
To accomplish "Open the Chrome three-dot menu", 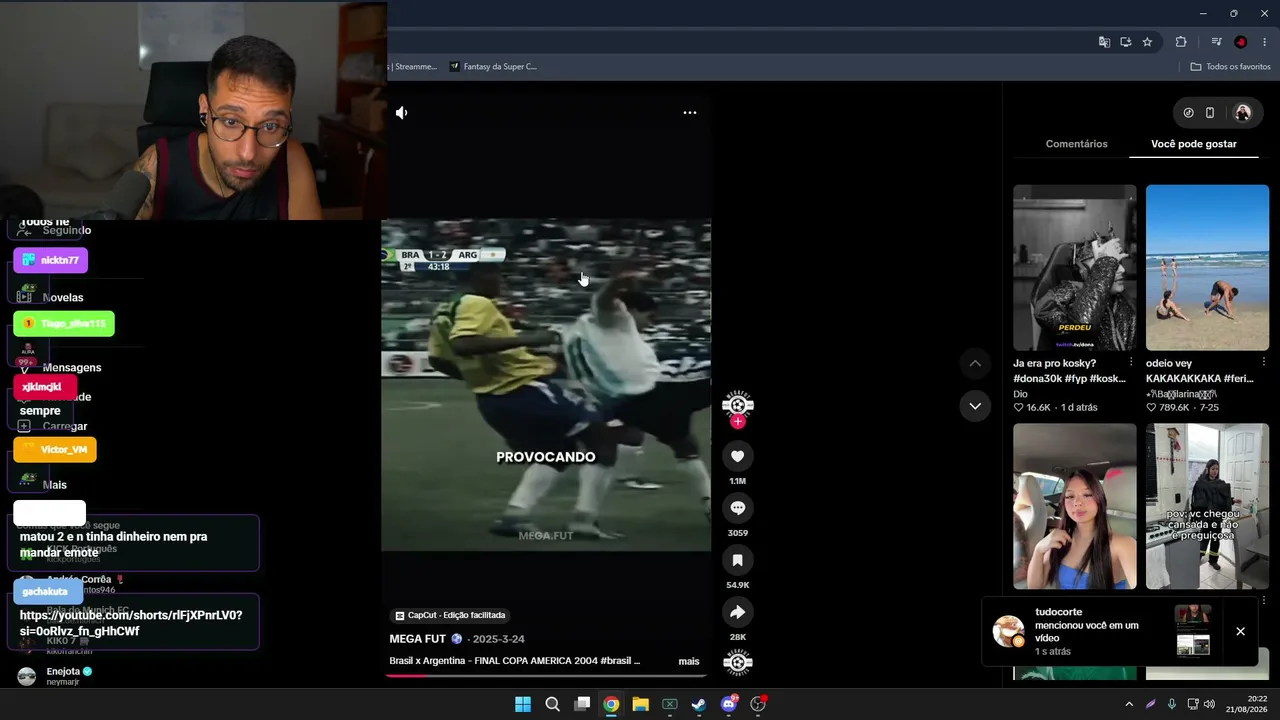I will [x=1264, y=42].
